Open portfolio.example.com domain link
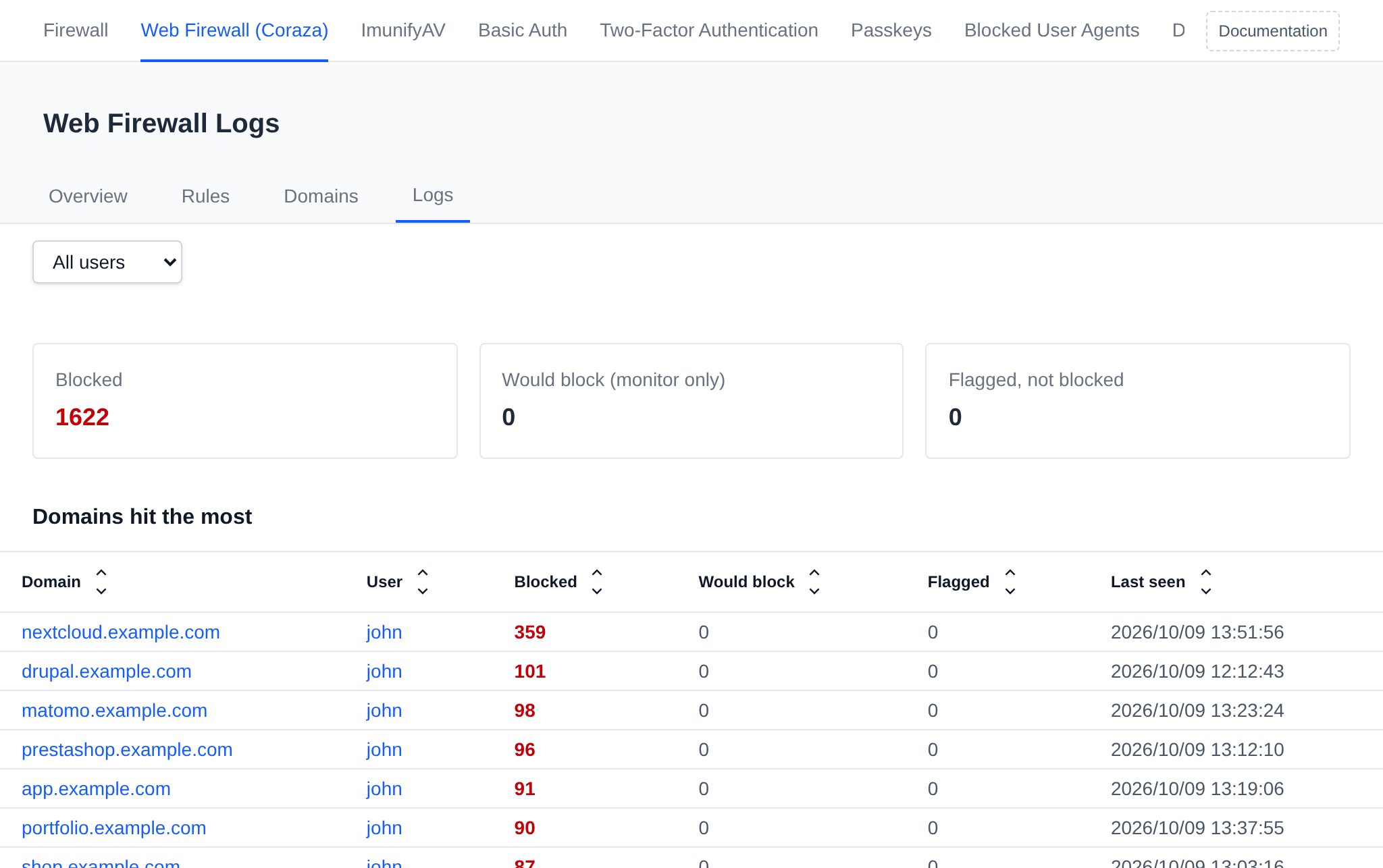This screenshot has height=868, width=1383. (114, 828)
